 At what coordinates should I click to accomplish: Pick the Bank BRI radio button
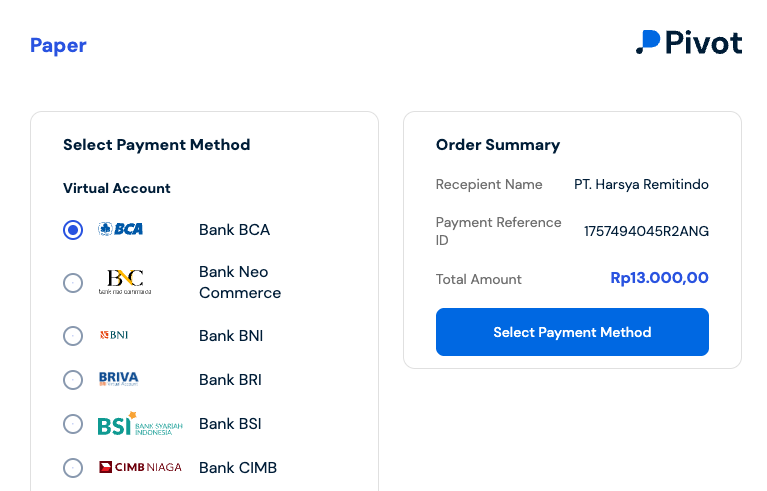click(73, 380)
